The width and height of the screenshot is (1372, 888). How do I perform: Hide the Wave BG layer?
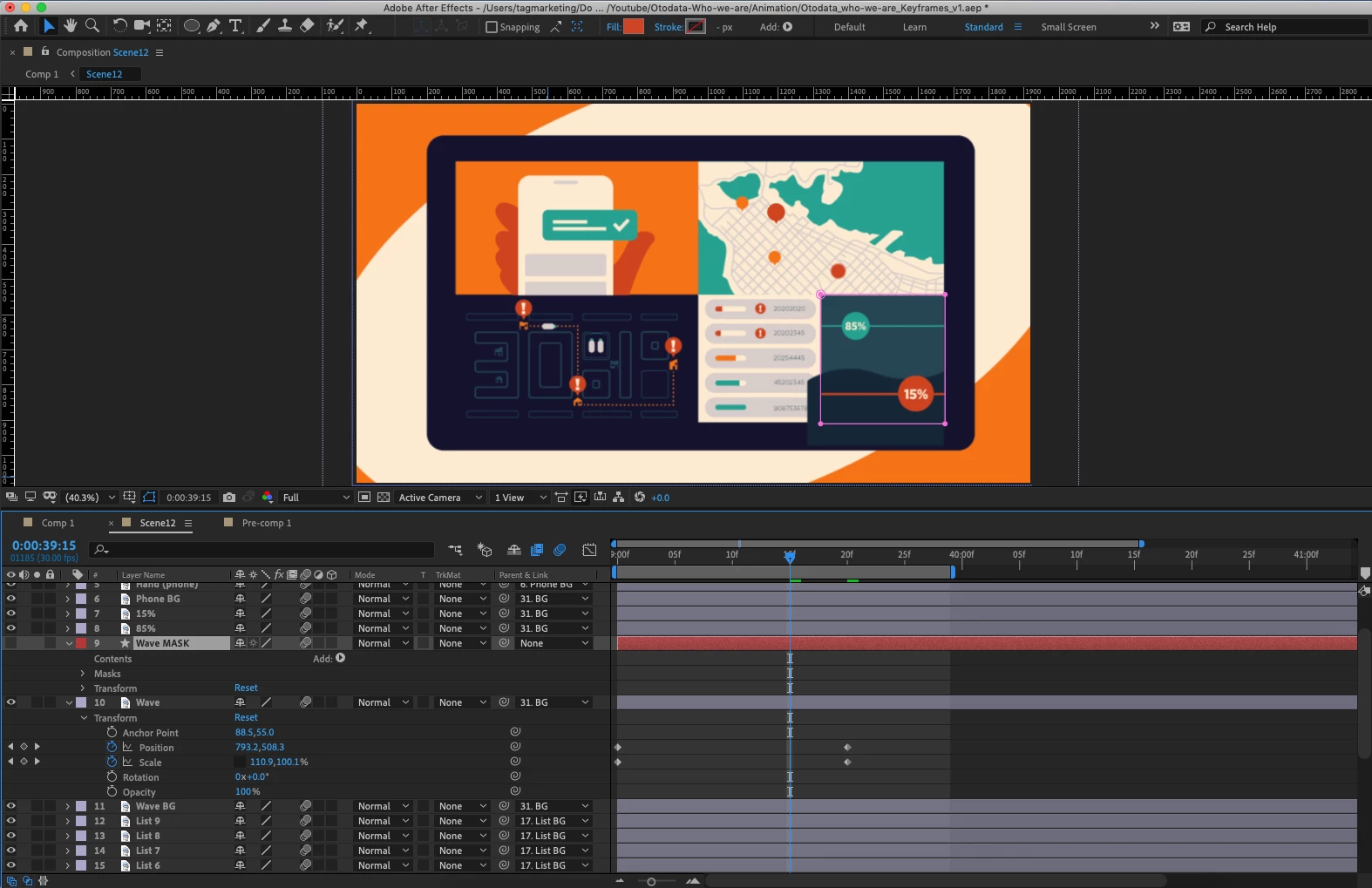coord(11,806)
